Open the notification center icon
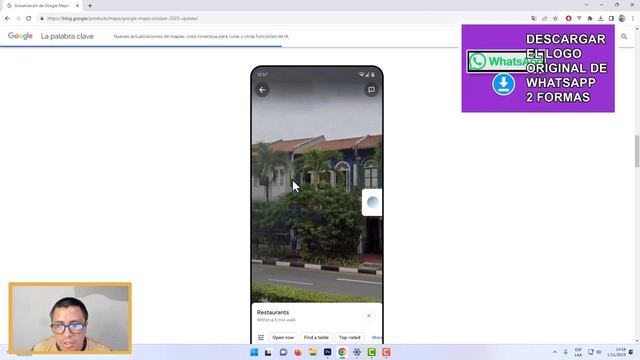 [x=631, y=352]
